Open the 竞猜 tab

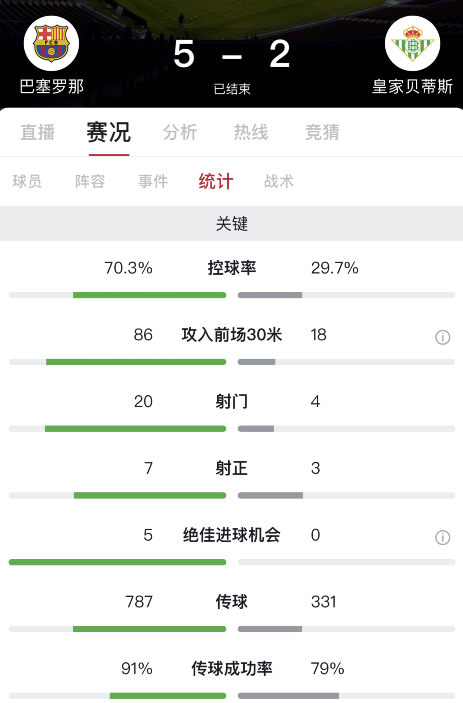tap(322, 132)
